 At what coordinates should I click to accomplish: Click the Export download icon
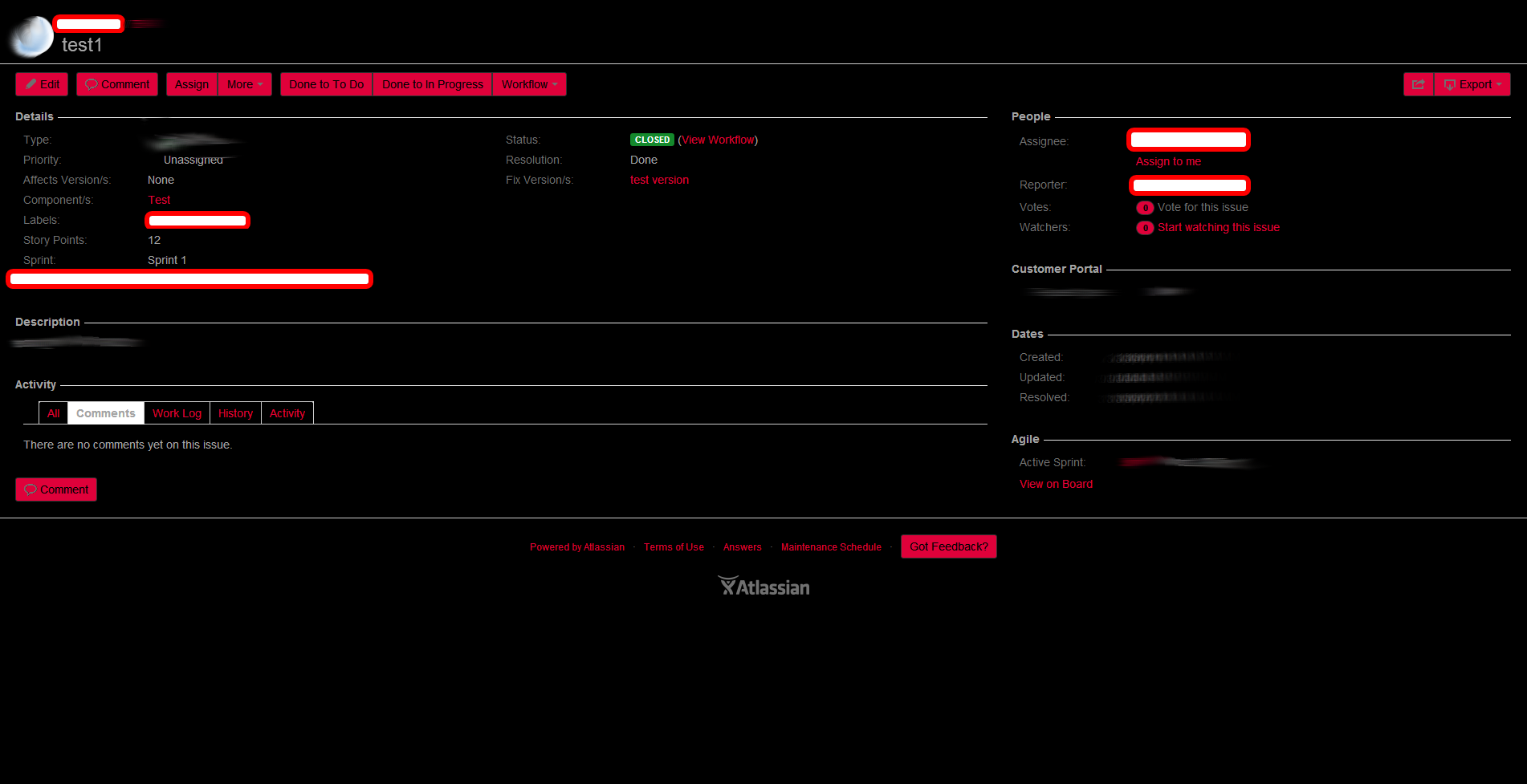(x=1449, y=83)
